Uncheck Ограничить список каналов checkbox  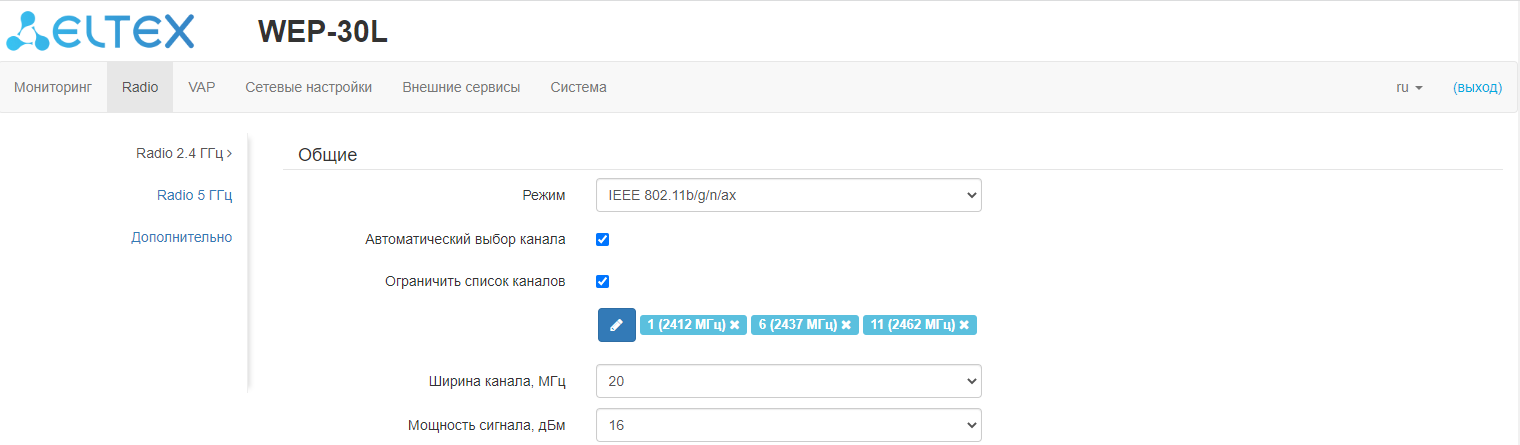click(603, 281)
